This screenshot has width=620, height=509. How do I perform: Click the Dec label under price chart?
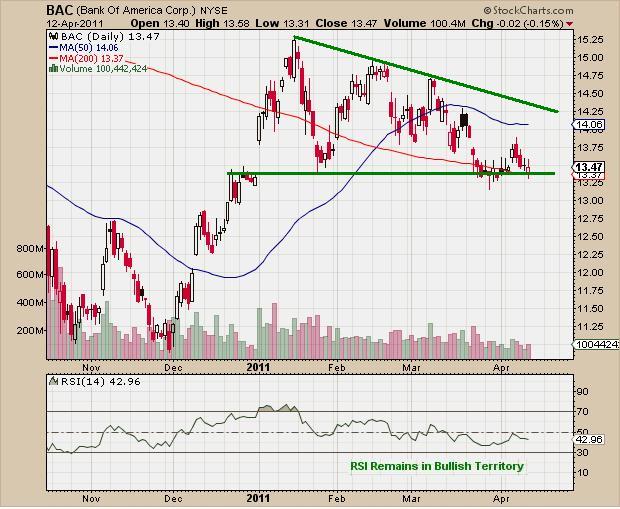coord(173,367)
